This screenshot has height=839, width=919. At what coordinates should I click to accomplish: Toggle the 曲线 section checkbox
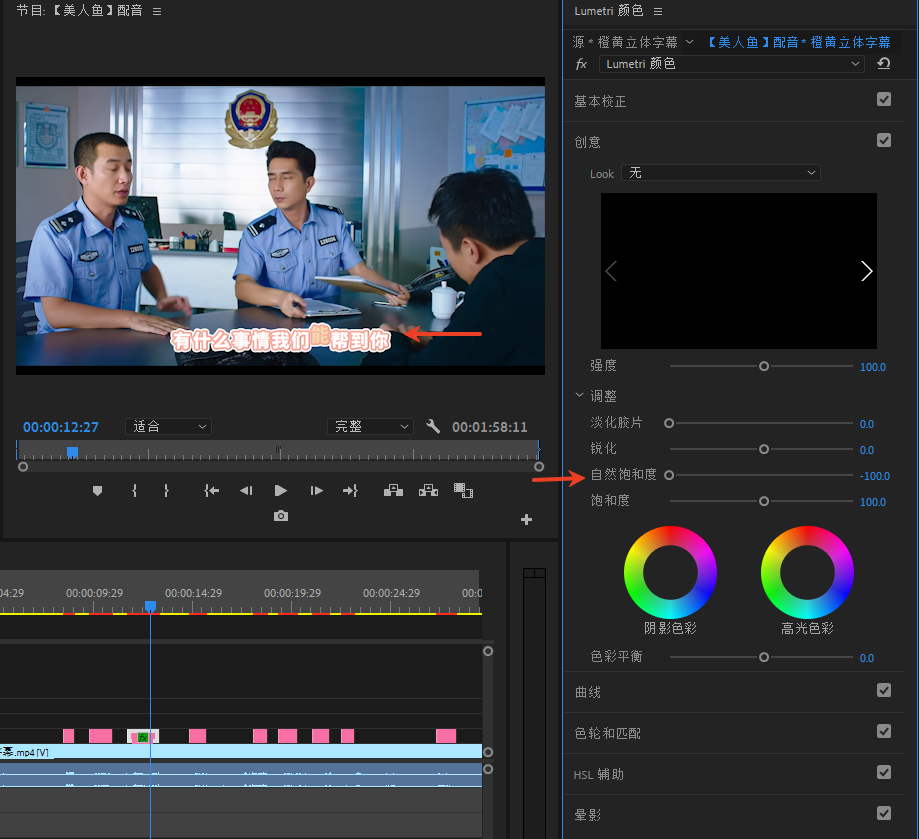point(884,691)
